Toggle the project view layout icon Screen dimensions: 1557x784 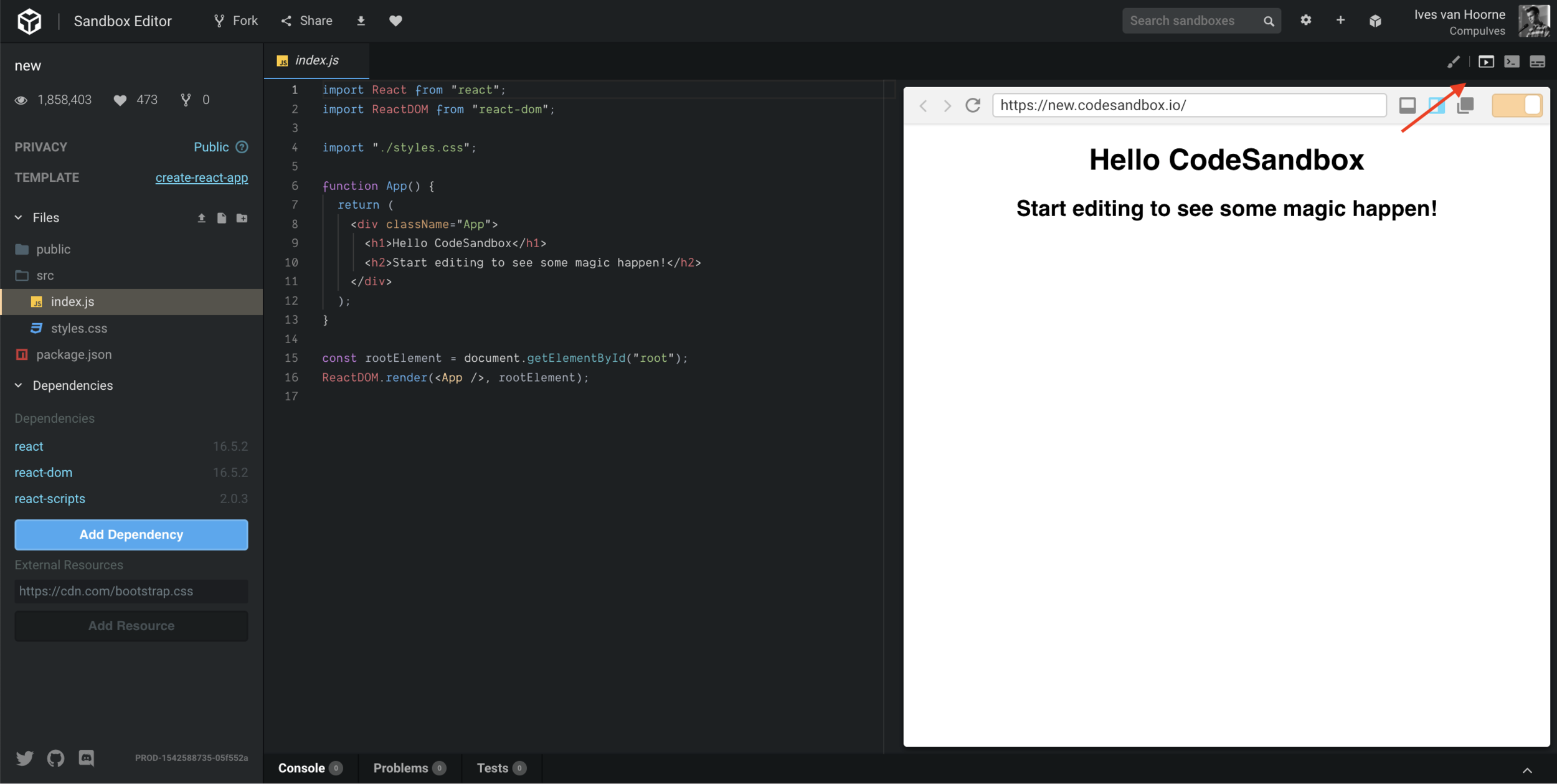(x=1436, y=105)
